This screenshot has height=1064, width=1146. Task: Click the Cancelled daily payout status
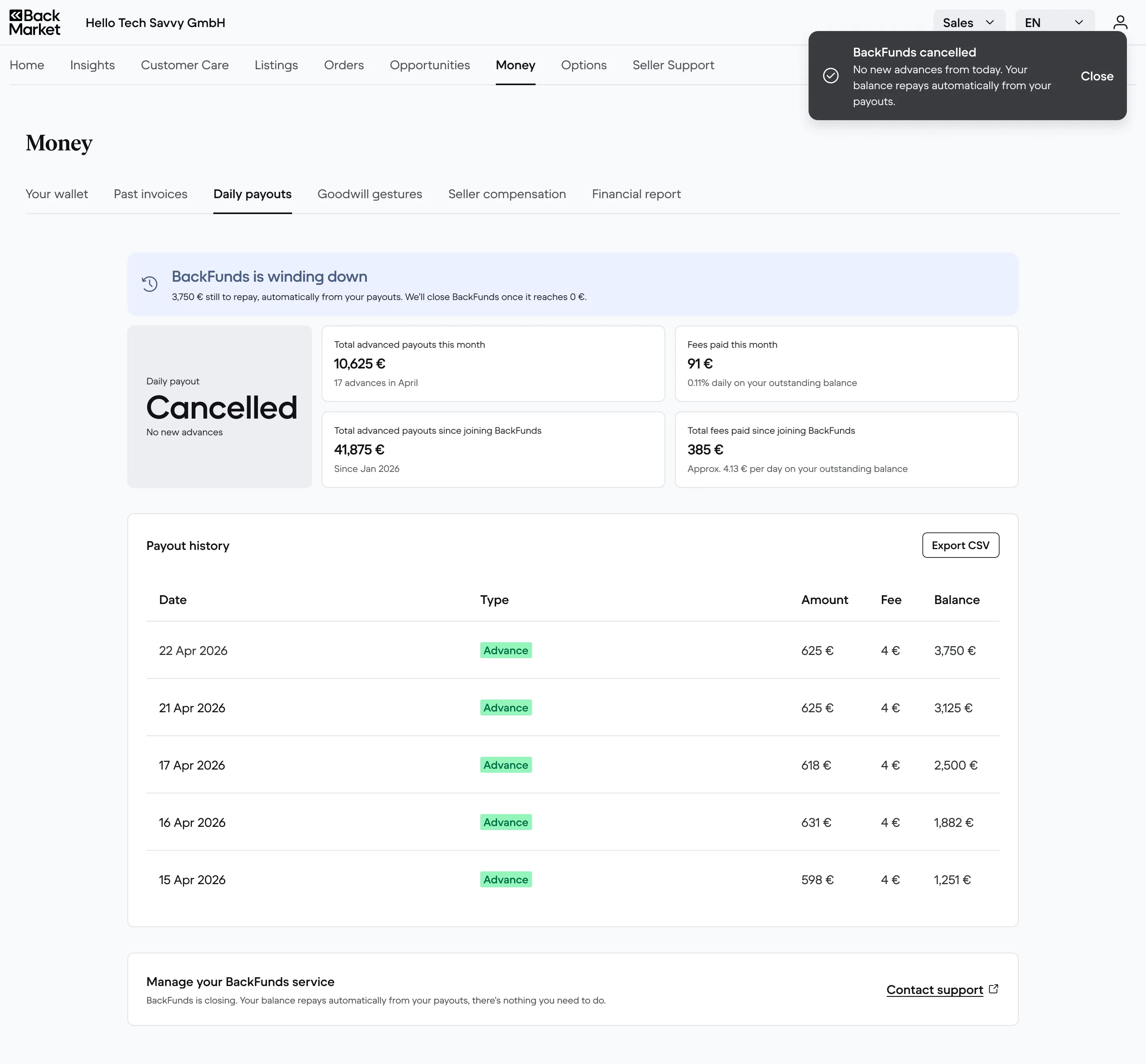(x=222, y=407)
